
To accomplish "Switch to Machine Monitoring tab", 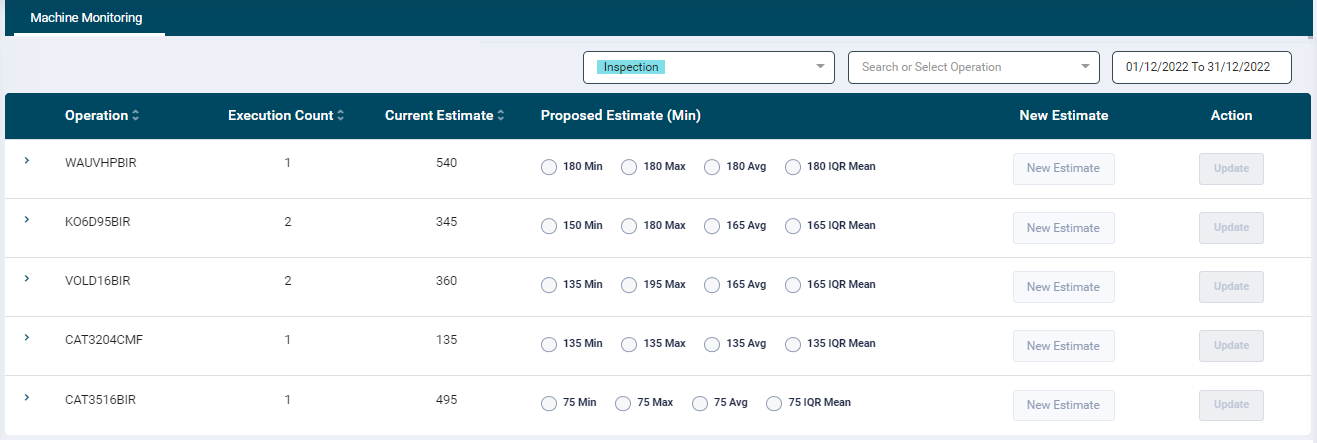I will pos(86,18).
